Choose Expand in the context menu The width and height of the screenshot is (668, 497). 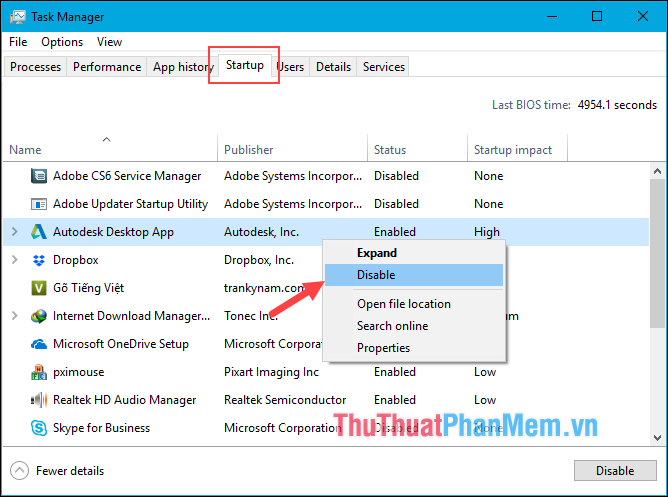414,253
